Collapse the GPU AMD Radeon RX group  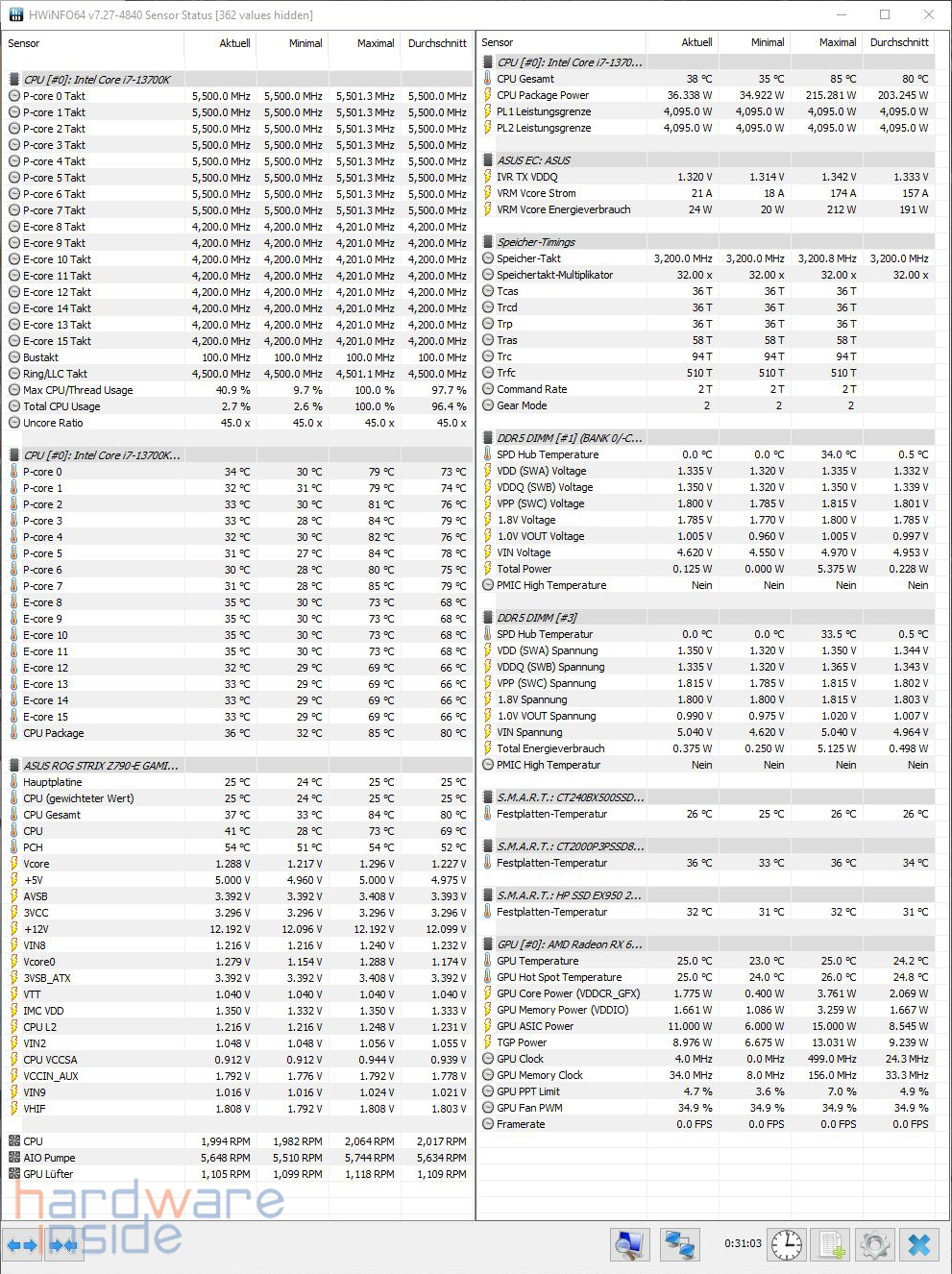click(x=569, y=944)
